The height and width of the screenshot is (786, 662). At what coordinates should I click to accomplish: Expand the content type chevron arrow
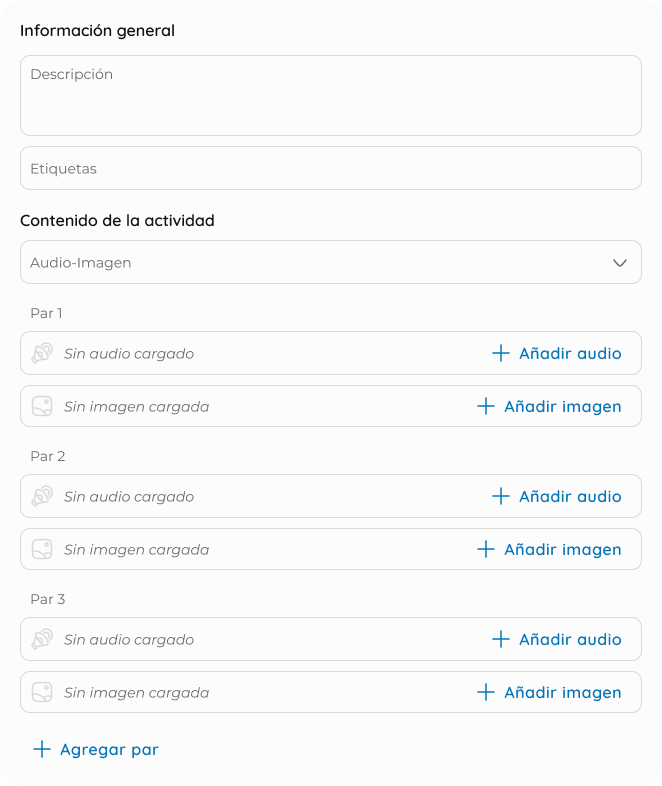(x=620, y=263)
